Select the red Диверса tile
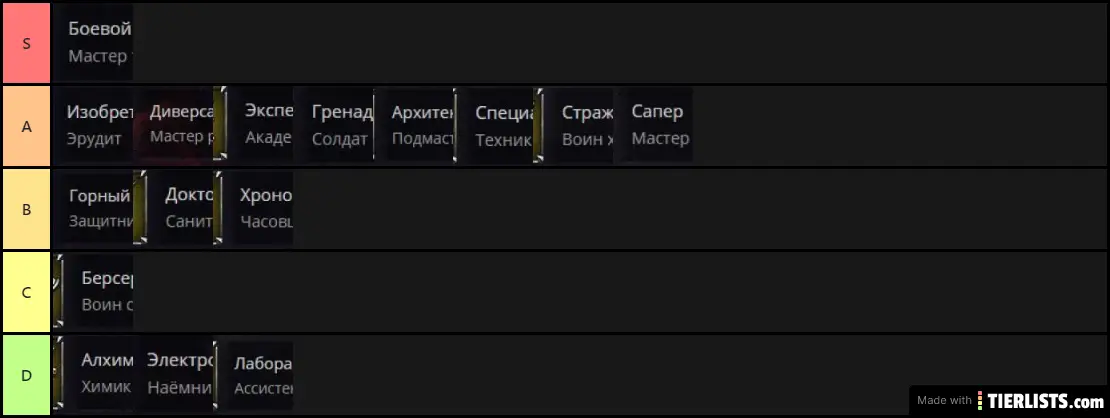 point(173,125)
